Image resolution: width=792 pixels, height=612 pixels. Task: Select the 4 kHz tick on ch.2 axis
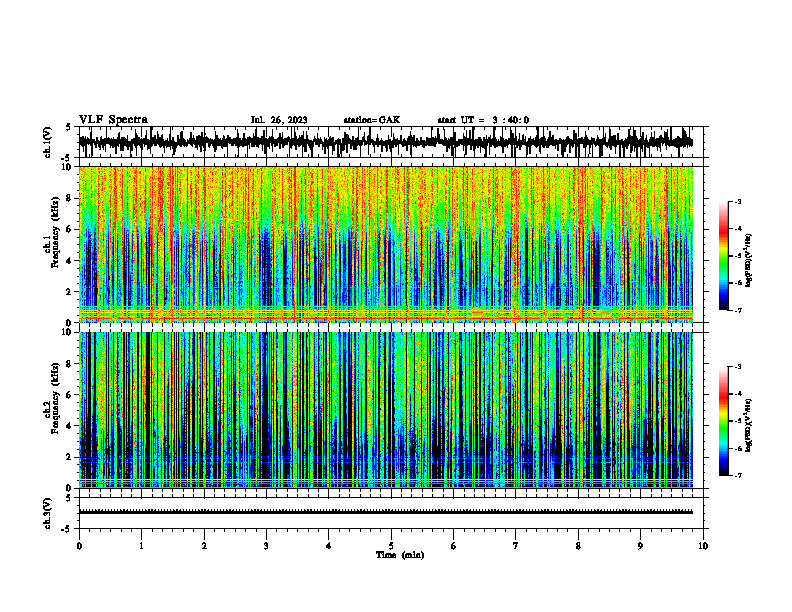coord(71,426)
